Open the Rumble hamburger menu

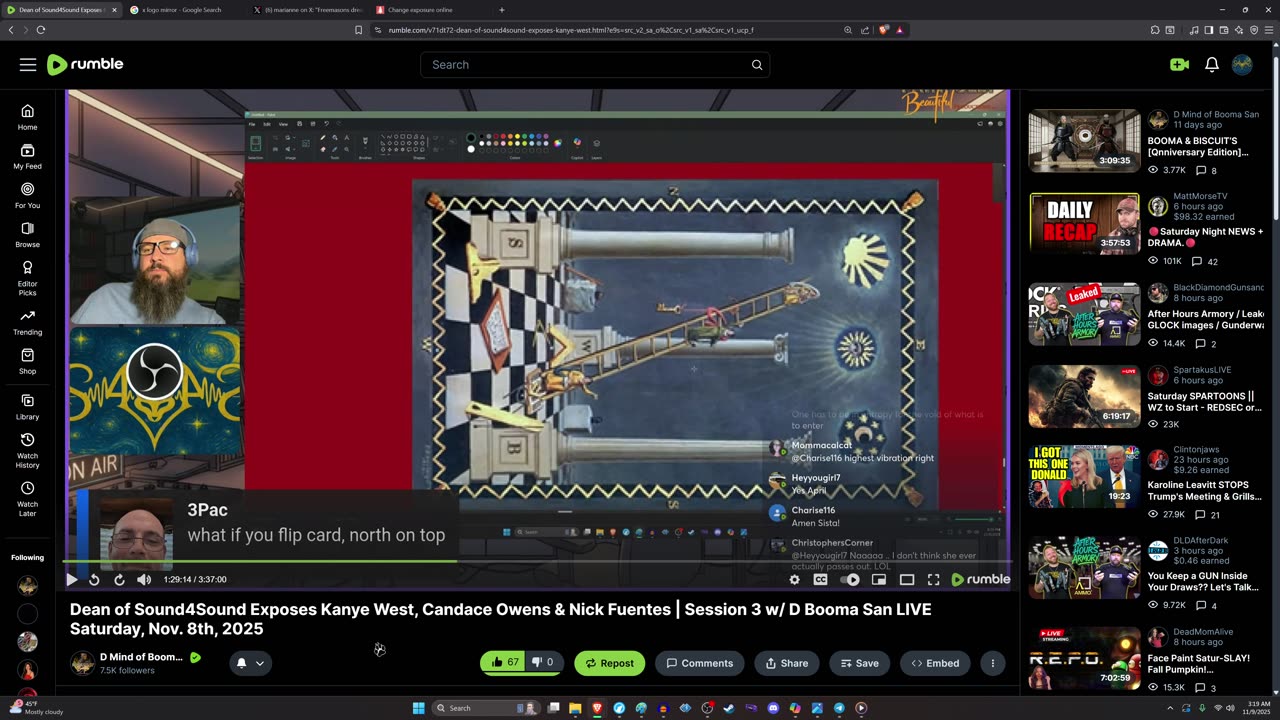point(28,65)
